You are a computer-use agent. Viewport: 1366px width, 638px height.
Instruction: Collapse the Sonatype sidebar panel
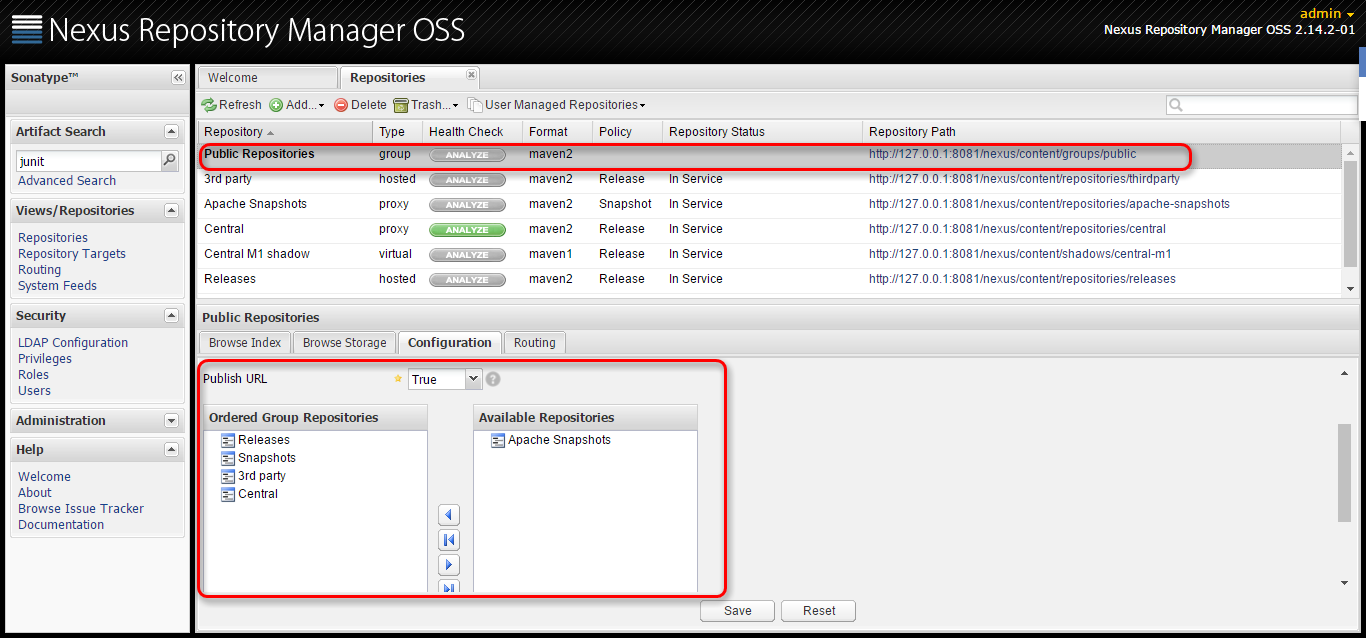[178, 78]
